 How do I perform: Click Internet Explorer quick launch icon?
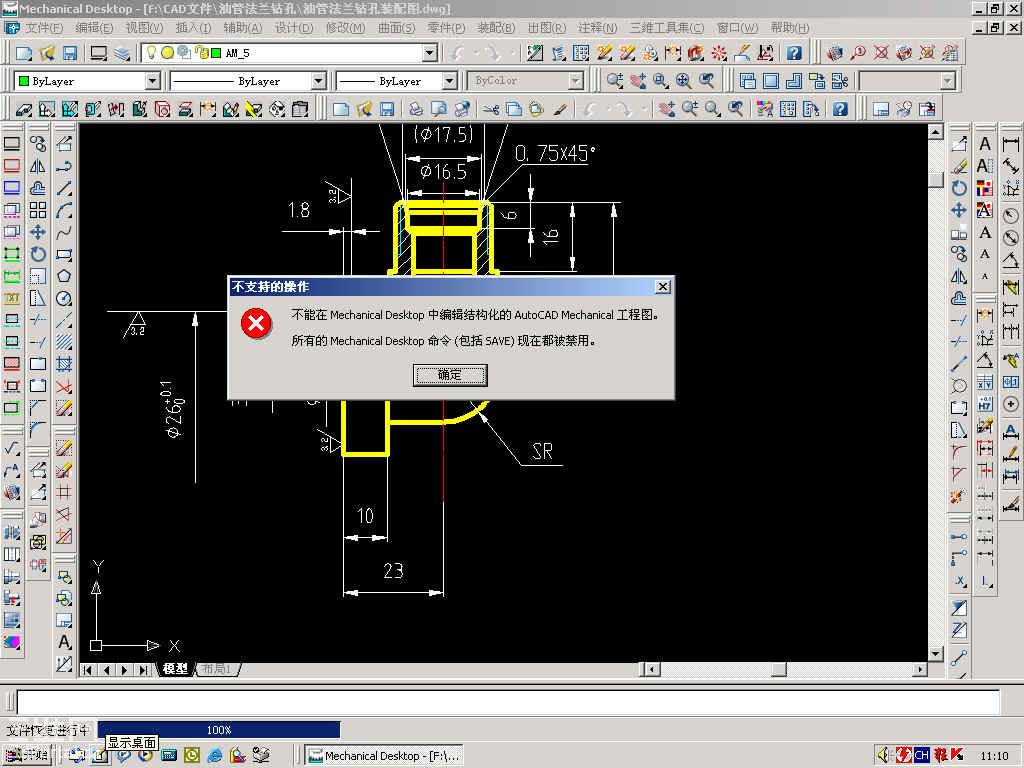(x=214, y=756)
